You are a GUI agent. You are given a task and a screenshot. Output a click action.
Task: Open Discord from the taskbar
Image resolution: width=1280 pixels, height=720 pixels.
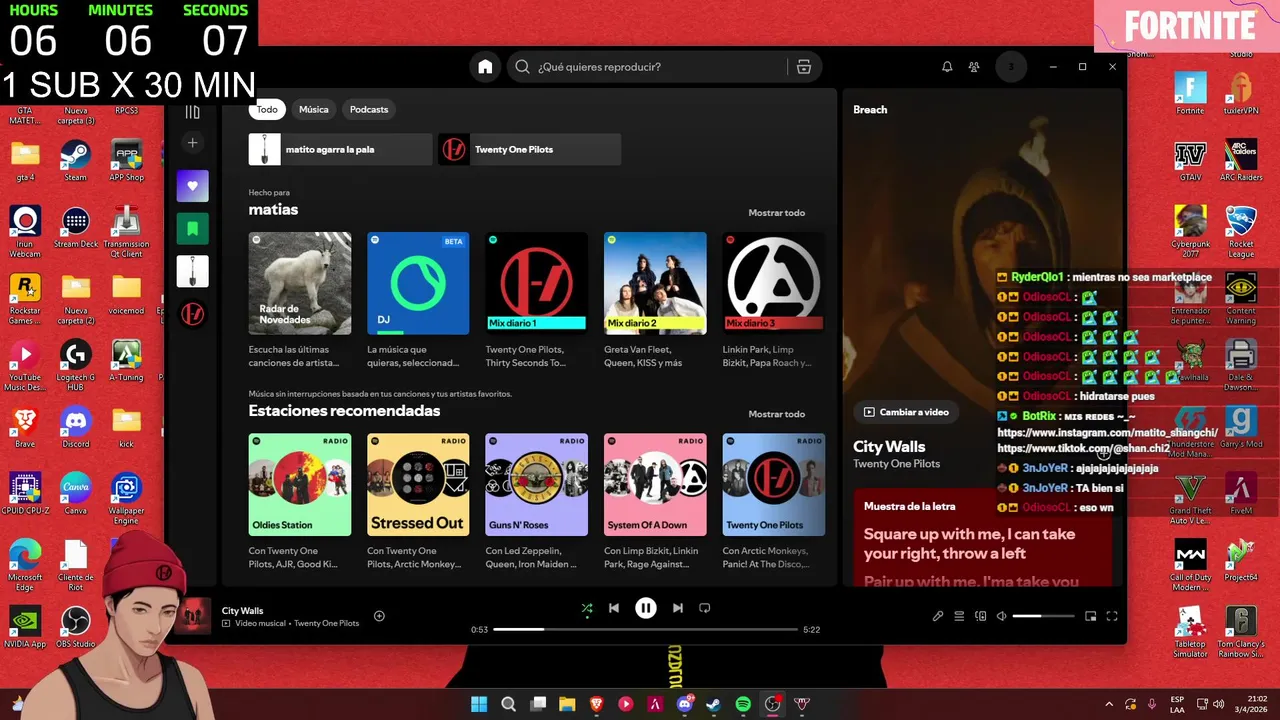(685, 704)
